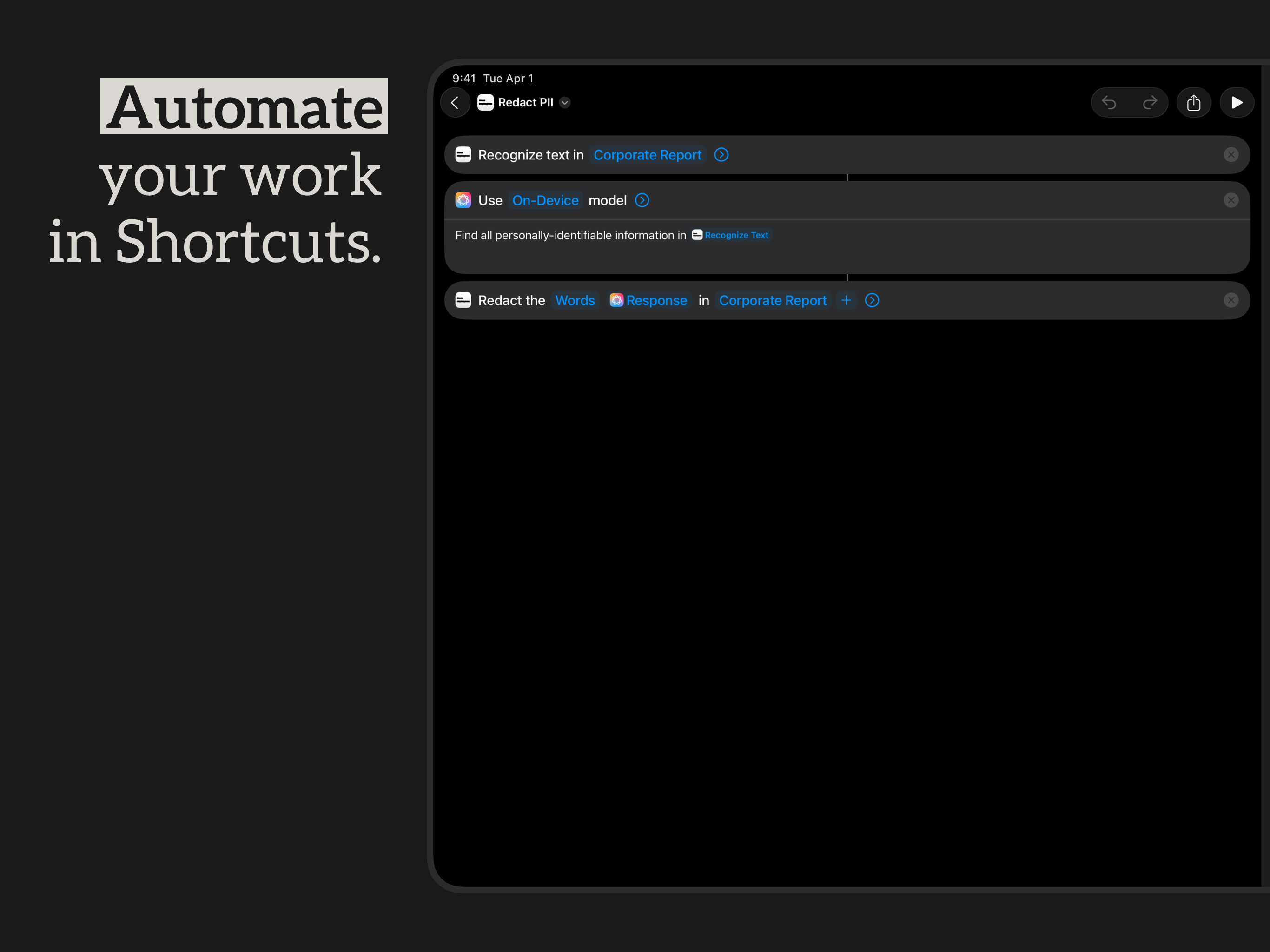The width and height of the screenshot is (1270, 952).
Task: Remove the Redact action
Action: (x=1231, y=300)
